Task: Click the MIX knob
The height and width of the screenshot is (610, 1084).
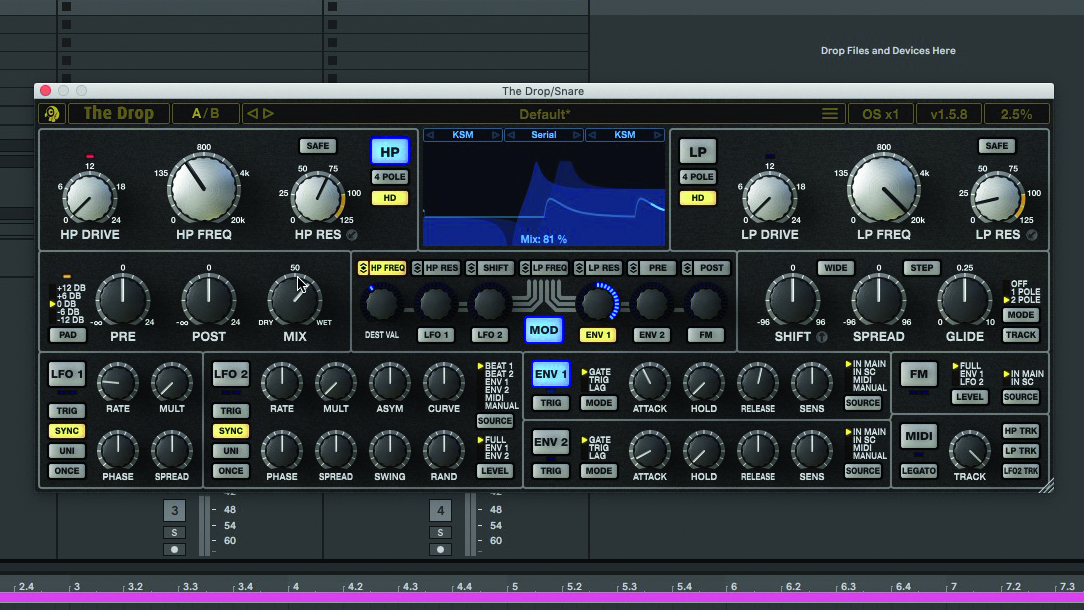Action: [x=295, y=300]
